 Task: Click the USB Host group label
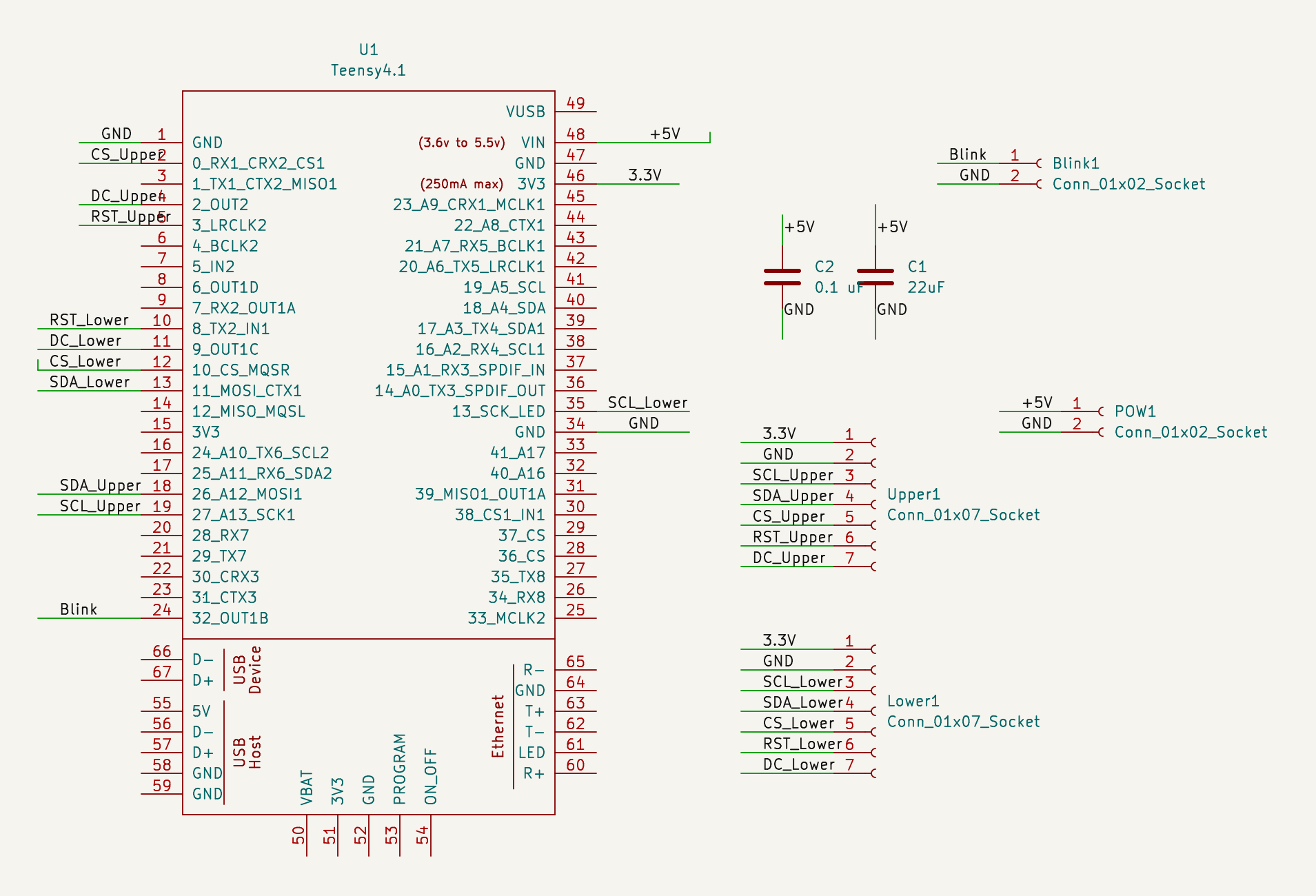247,752
